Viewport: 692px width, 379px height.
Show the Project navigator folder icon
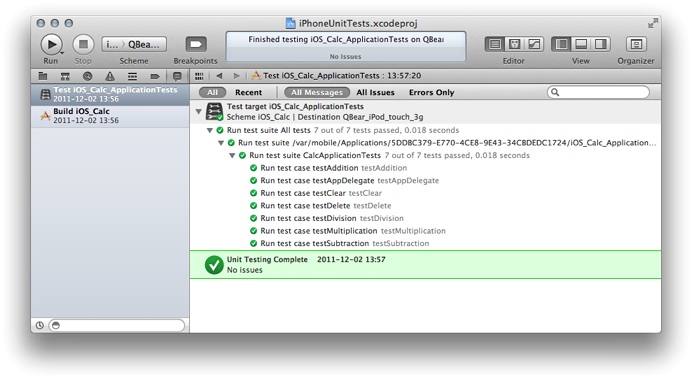43,76
